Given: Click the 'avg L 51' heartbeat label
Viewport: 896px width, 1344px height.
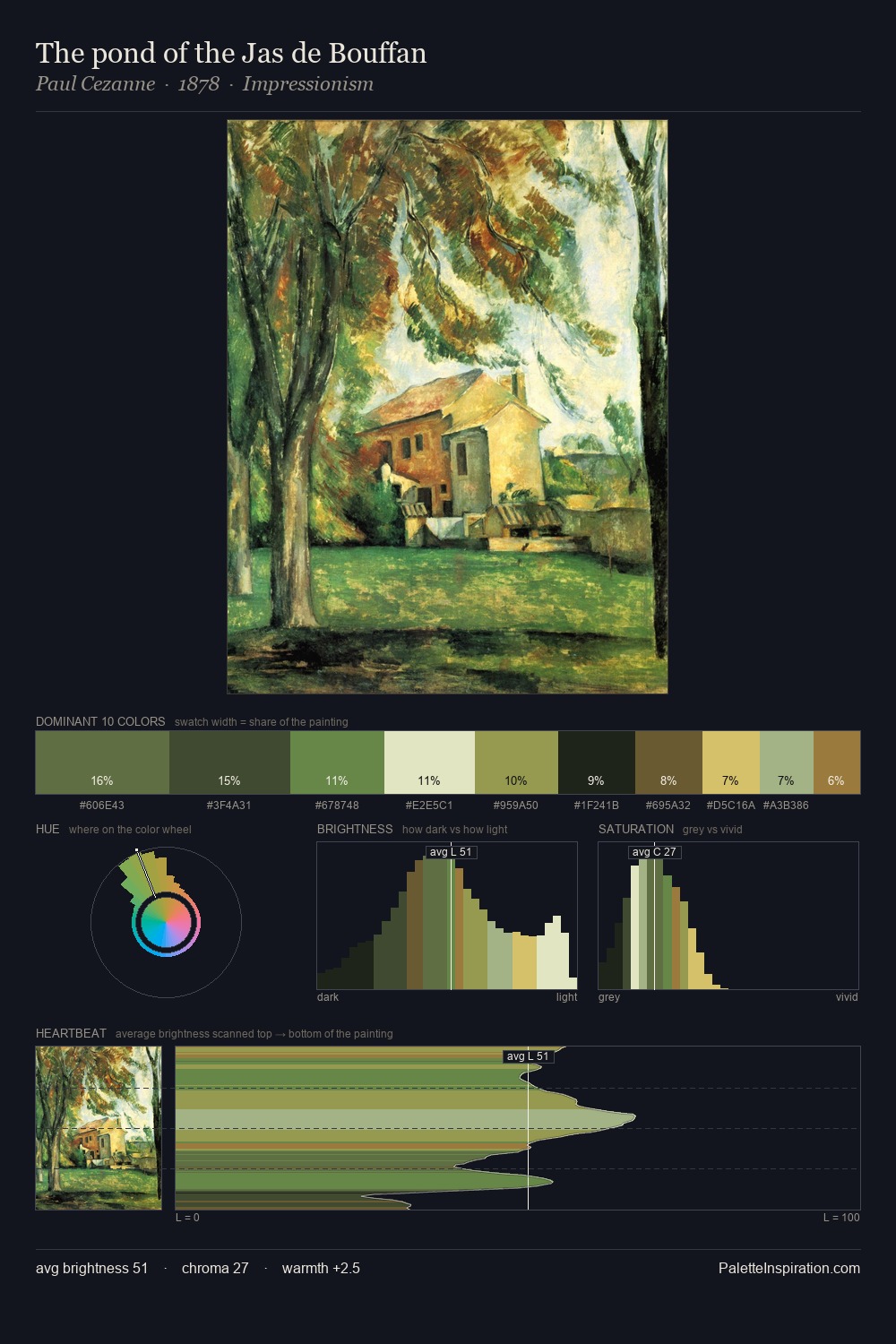Looking at the screenshot, I should pyautogui.click(x=528, y=1056).
